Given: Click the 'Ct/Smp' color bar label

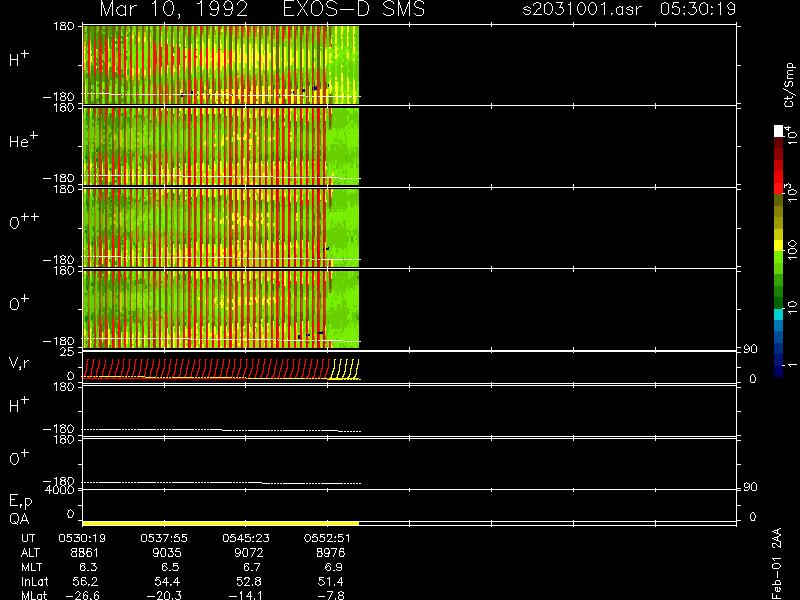Looking at the screenshot, I should [x=789, y=85].
